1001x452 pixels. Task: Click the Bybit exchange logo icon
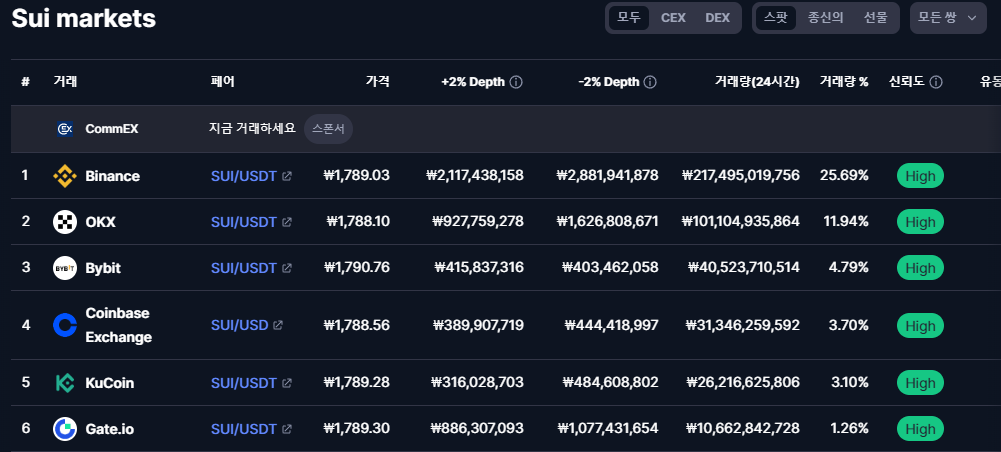click(65, 268)
